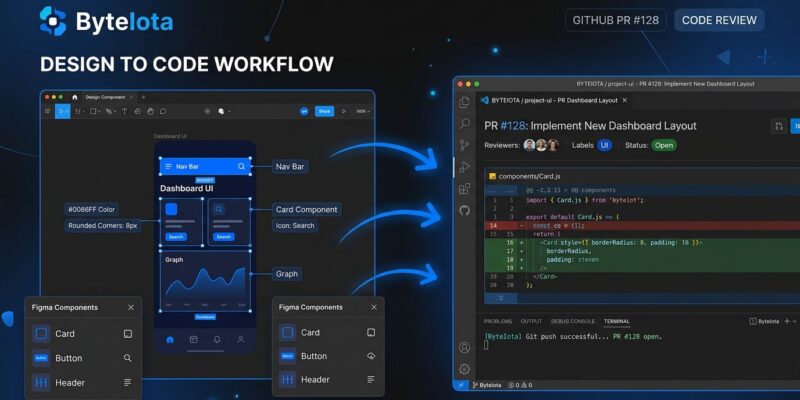The image size is (800, 400).
Task: Click magnifier icon beside Button in Figma Components
Action: tap(128, 358)
